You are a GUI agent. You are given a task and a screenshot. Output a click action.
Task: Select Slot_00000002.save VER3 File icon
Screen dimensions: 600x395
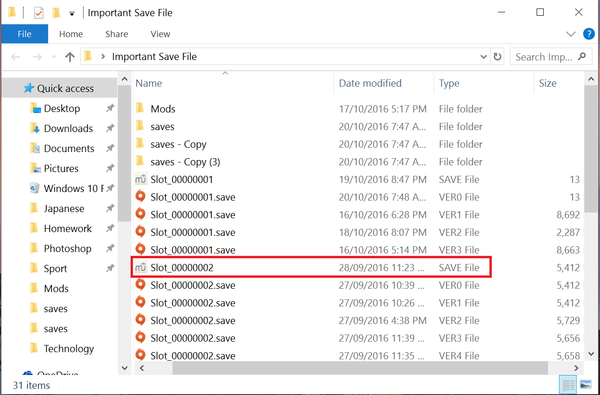(x=140, y=338)
